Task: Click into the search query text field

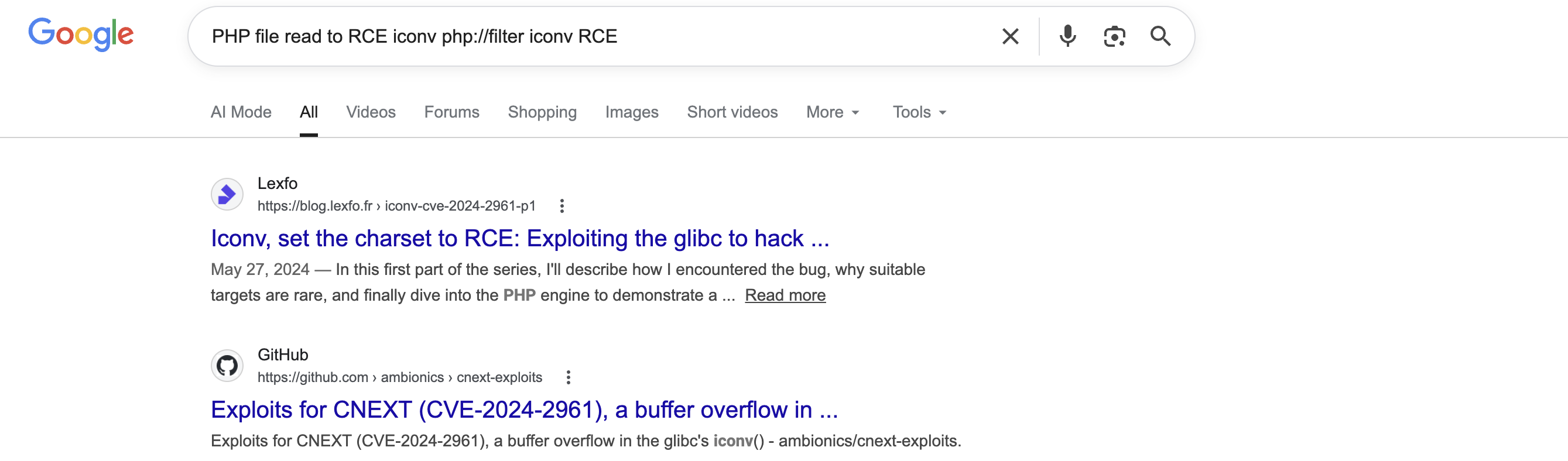Action: (597, 36)
